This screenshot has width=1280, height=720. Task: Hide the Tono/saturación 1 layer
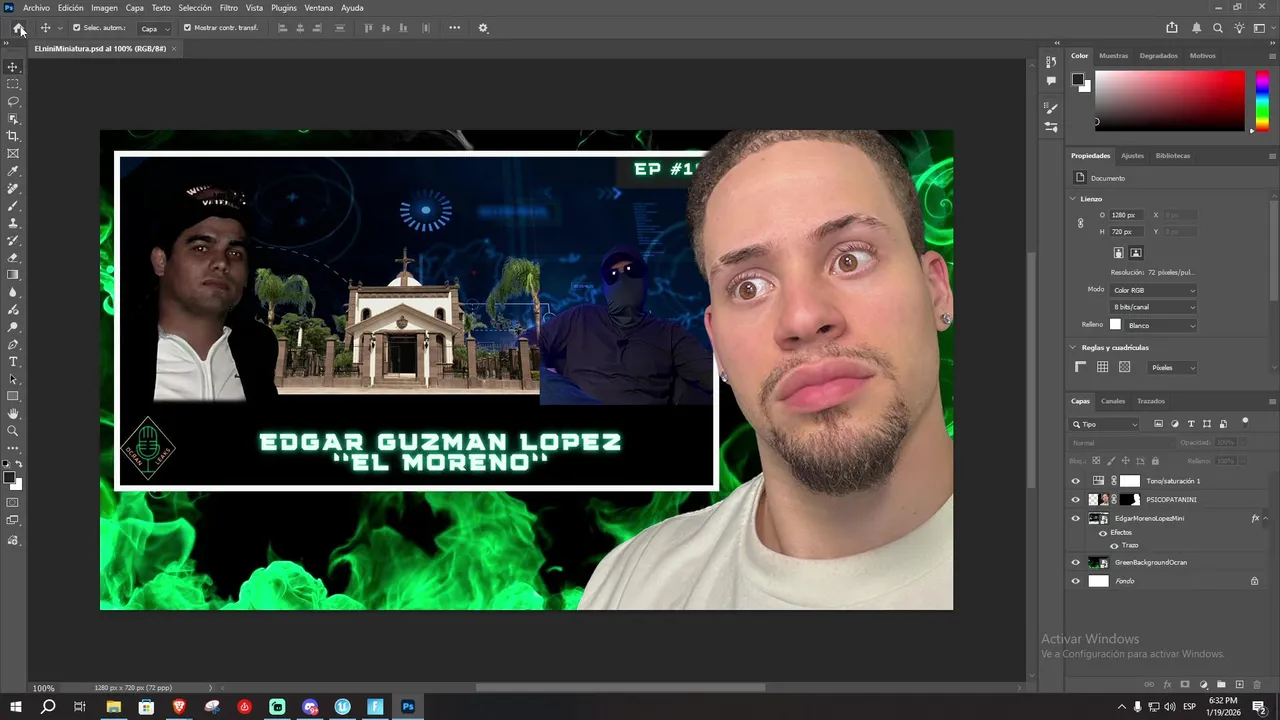[x=1076, y=481]
